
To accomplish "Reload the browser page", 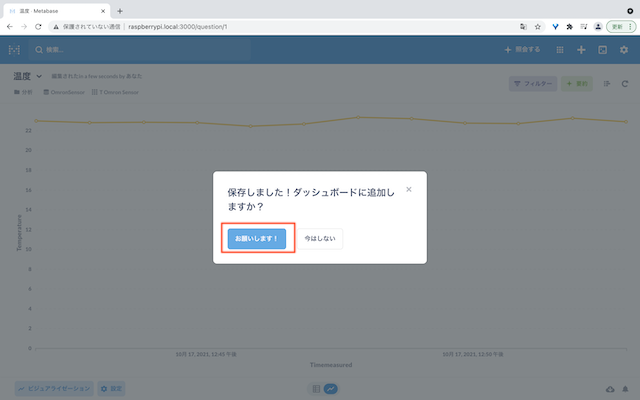I will point(38,27).
